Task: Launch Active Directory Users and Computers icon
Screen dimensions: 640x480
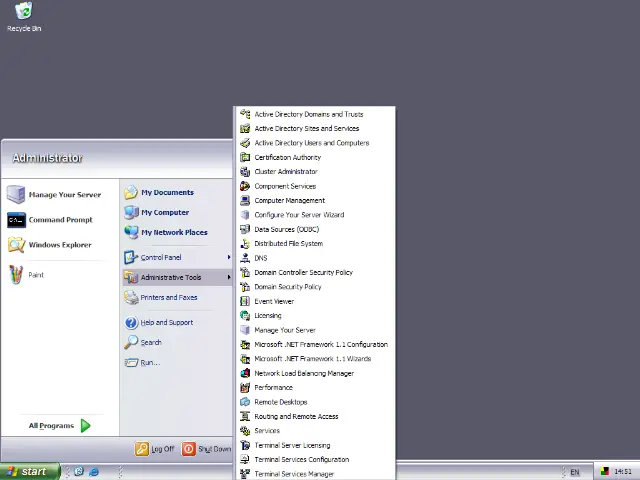Action: click(x=245, y=143)
